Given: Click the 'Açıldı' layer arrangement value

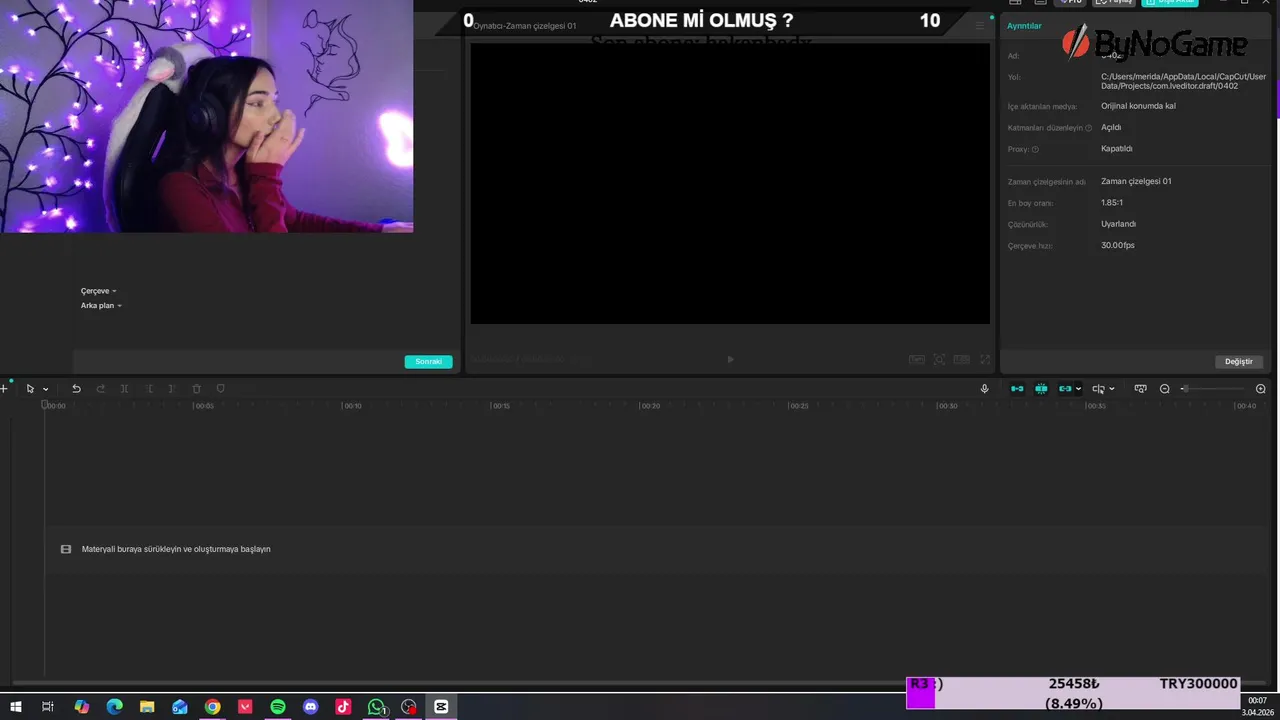Looking at the screenshot, I should pyautogui.click(x=1111, y=128).
